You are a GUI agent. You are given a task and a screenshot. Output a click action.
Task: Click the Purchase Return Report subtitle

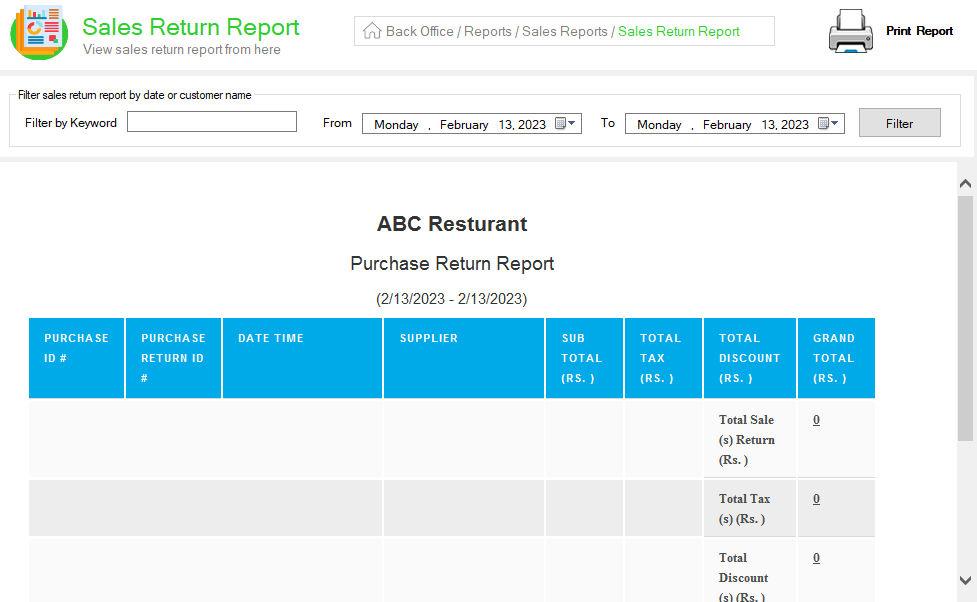pos(452,264)
